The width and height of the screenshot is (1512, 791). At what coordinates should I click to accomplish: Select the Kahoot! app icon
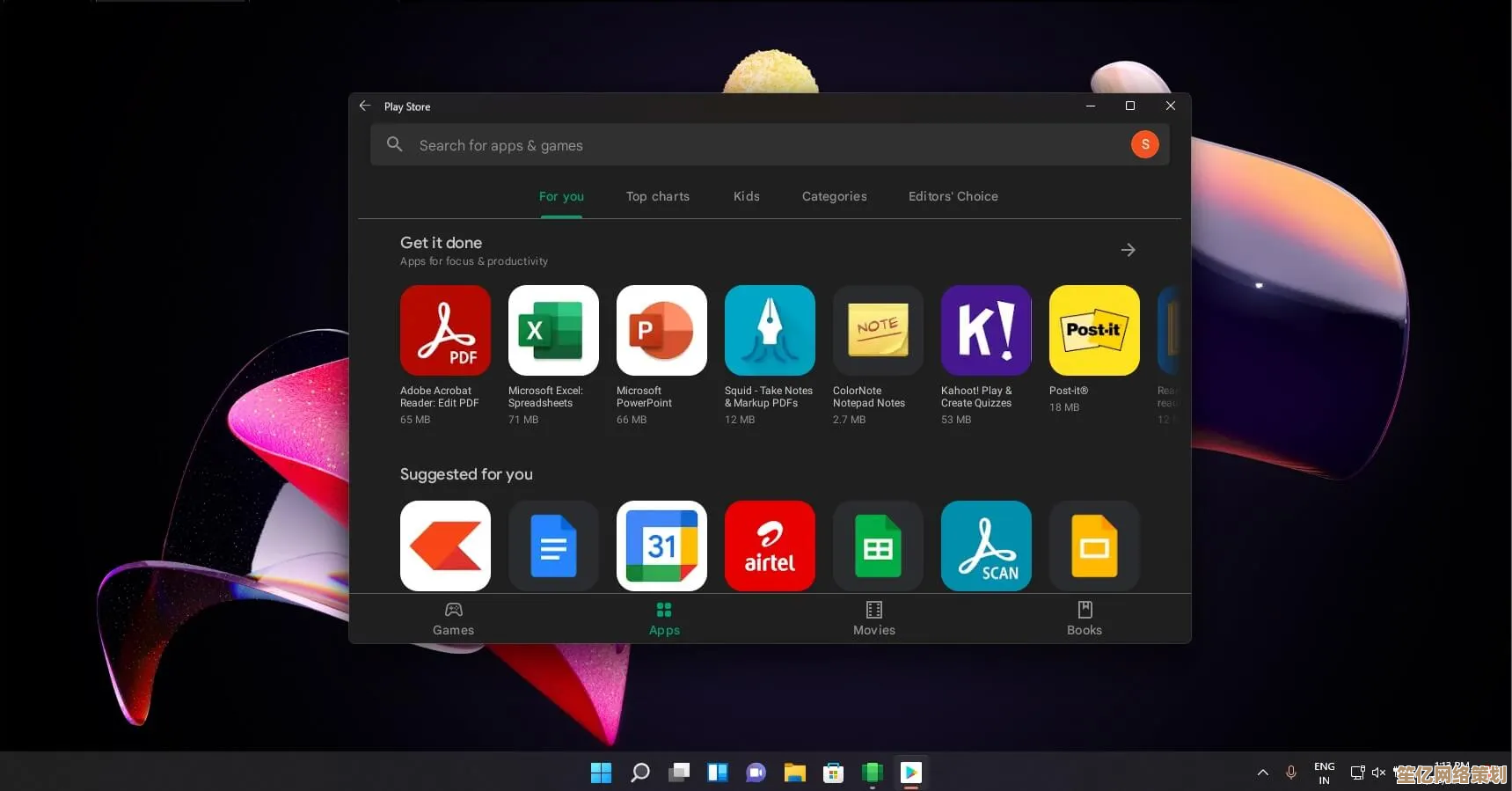986,331
